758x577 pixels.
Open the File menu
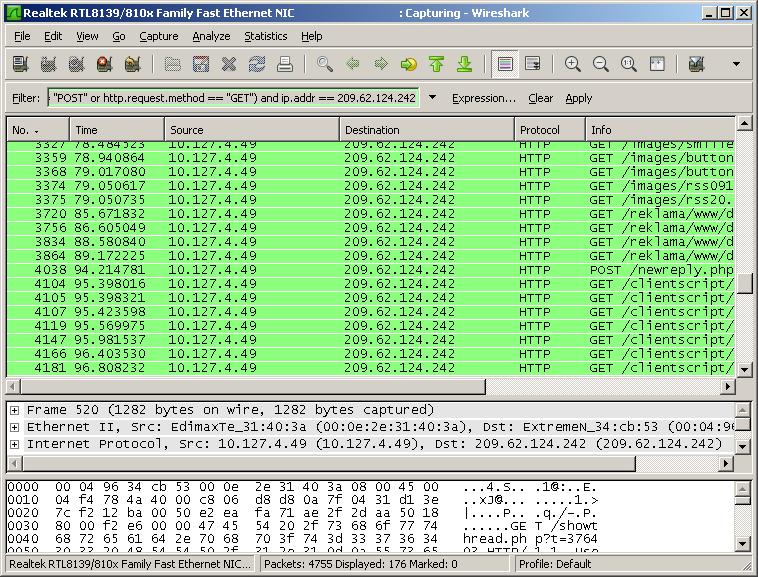tap(22, 36)
